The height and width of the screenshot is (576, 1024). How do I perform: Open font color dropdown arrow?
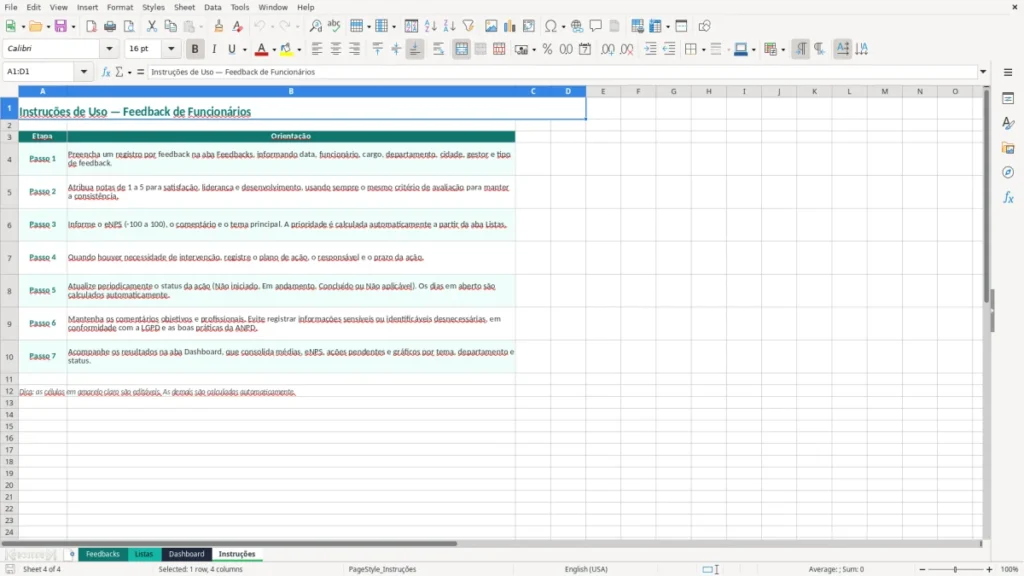274,50
